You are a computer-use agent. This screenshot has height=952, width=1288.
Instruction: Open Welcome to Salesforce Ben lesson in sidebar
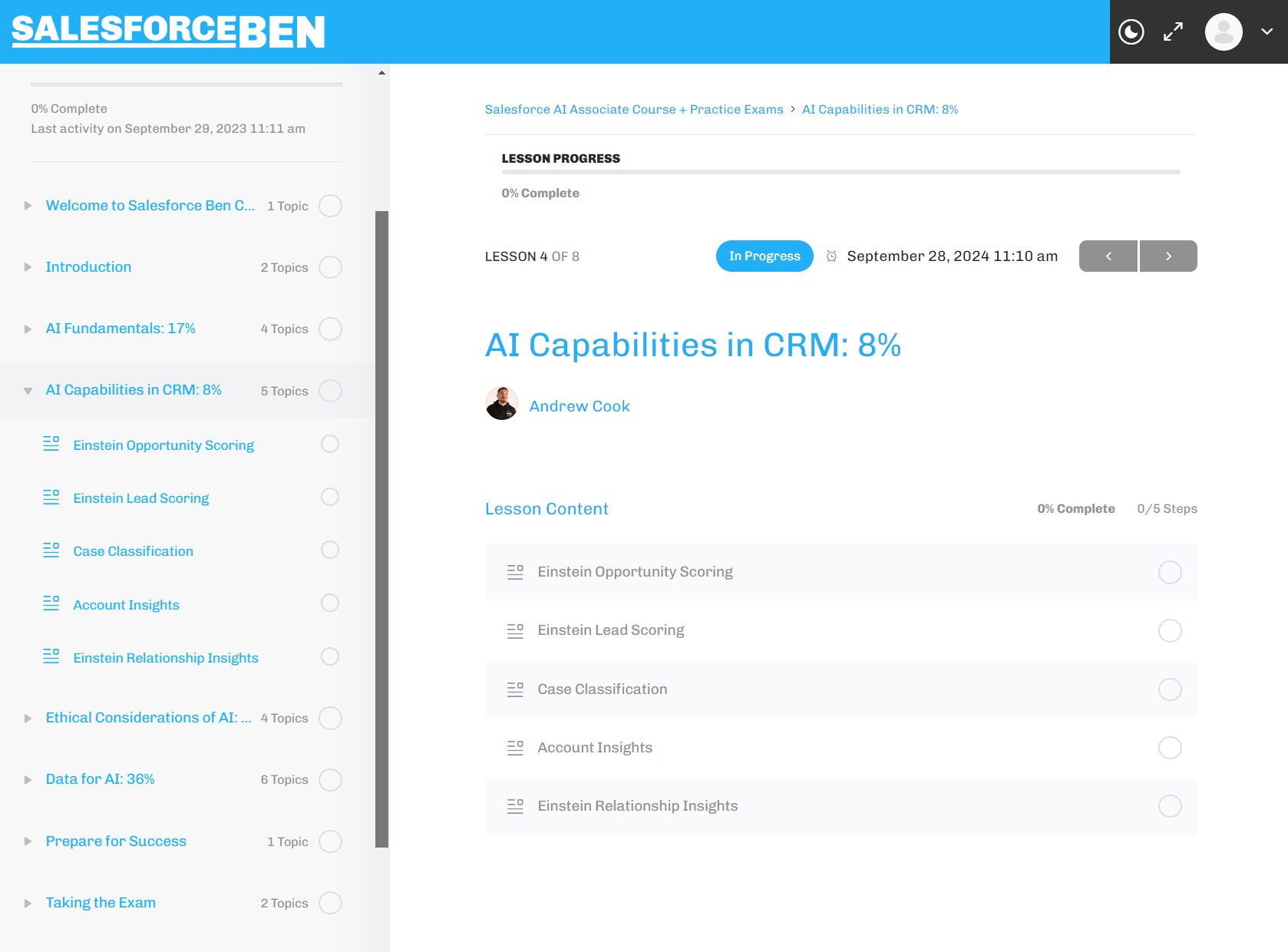[150, 206]
